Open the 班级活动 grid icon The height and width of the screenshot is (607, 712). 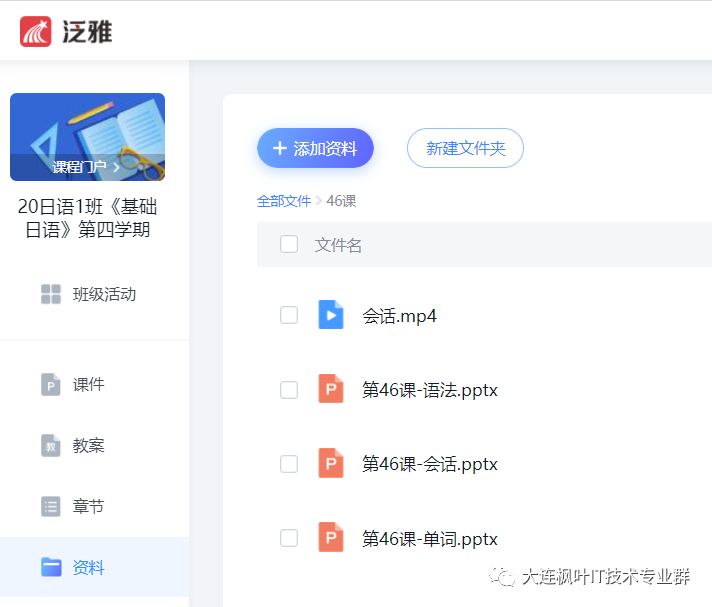51,294
